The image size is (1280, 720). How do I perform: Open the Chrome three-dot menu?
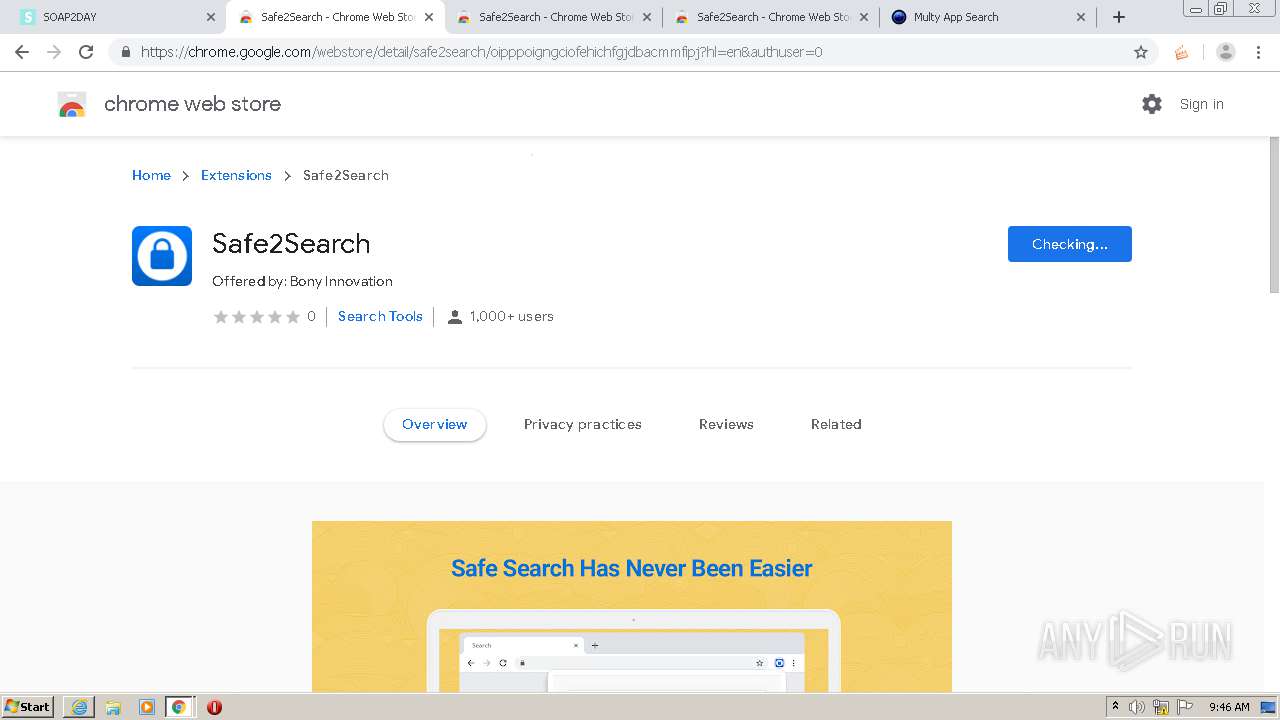[1257, 52]
